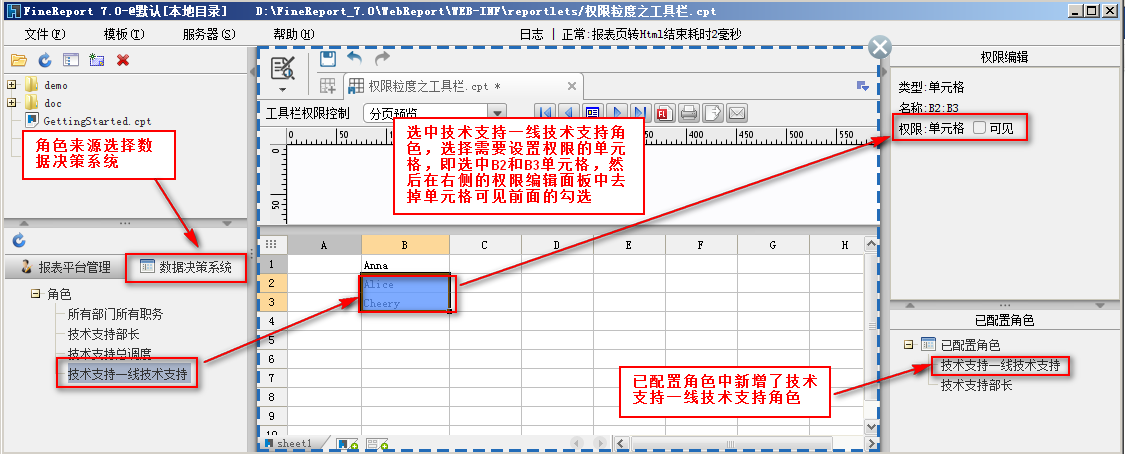Select the sheet1 tab
Viewport: 1125px width, 454px height.
tap(293, 444)
